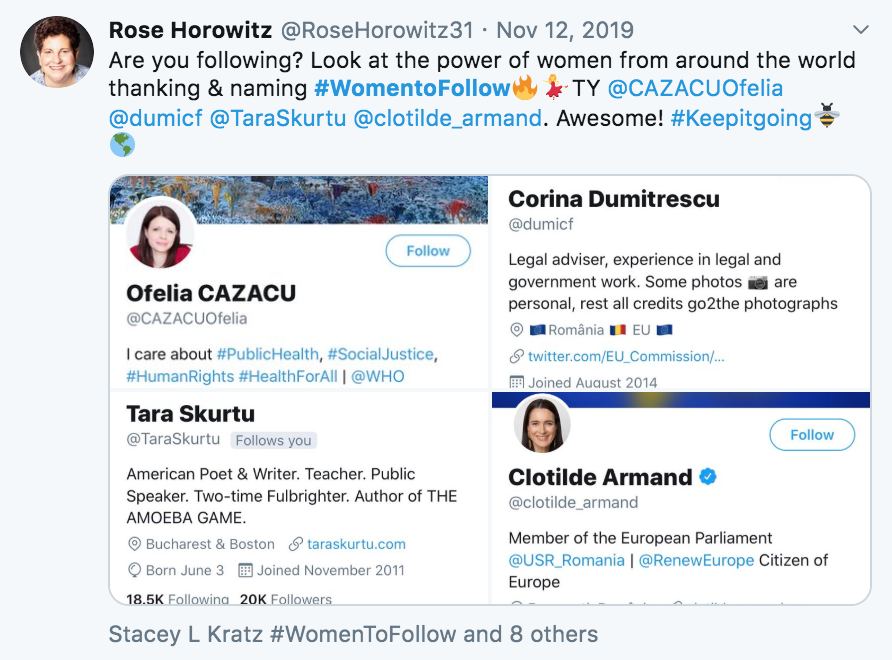Click the #Keepitgoing hashtag
This screenshot has height=660, width=892.
click(741, 118)
